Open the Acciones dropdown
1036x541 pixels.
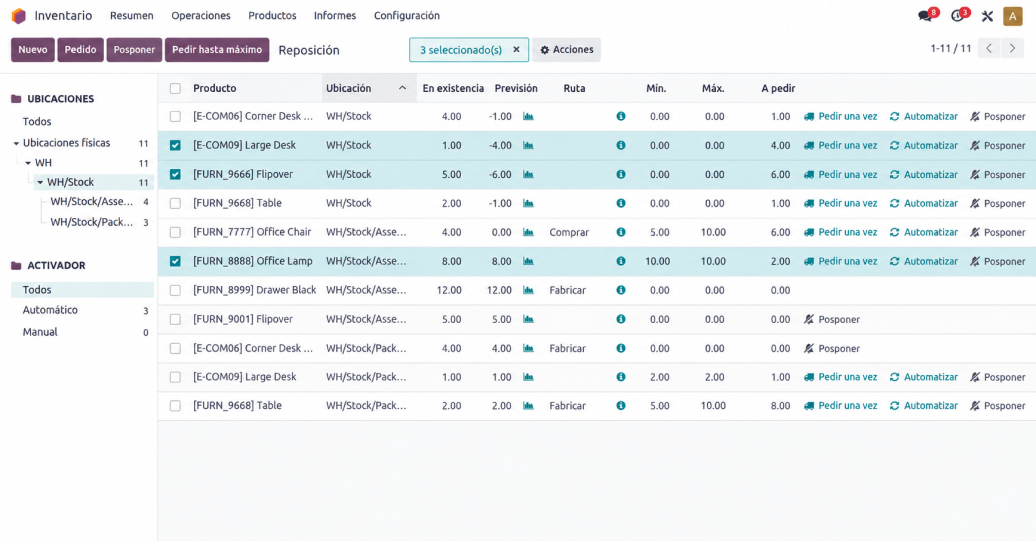(x=566, y=50)
